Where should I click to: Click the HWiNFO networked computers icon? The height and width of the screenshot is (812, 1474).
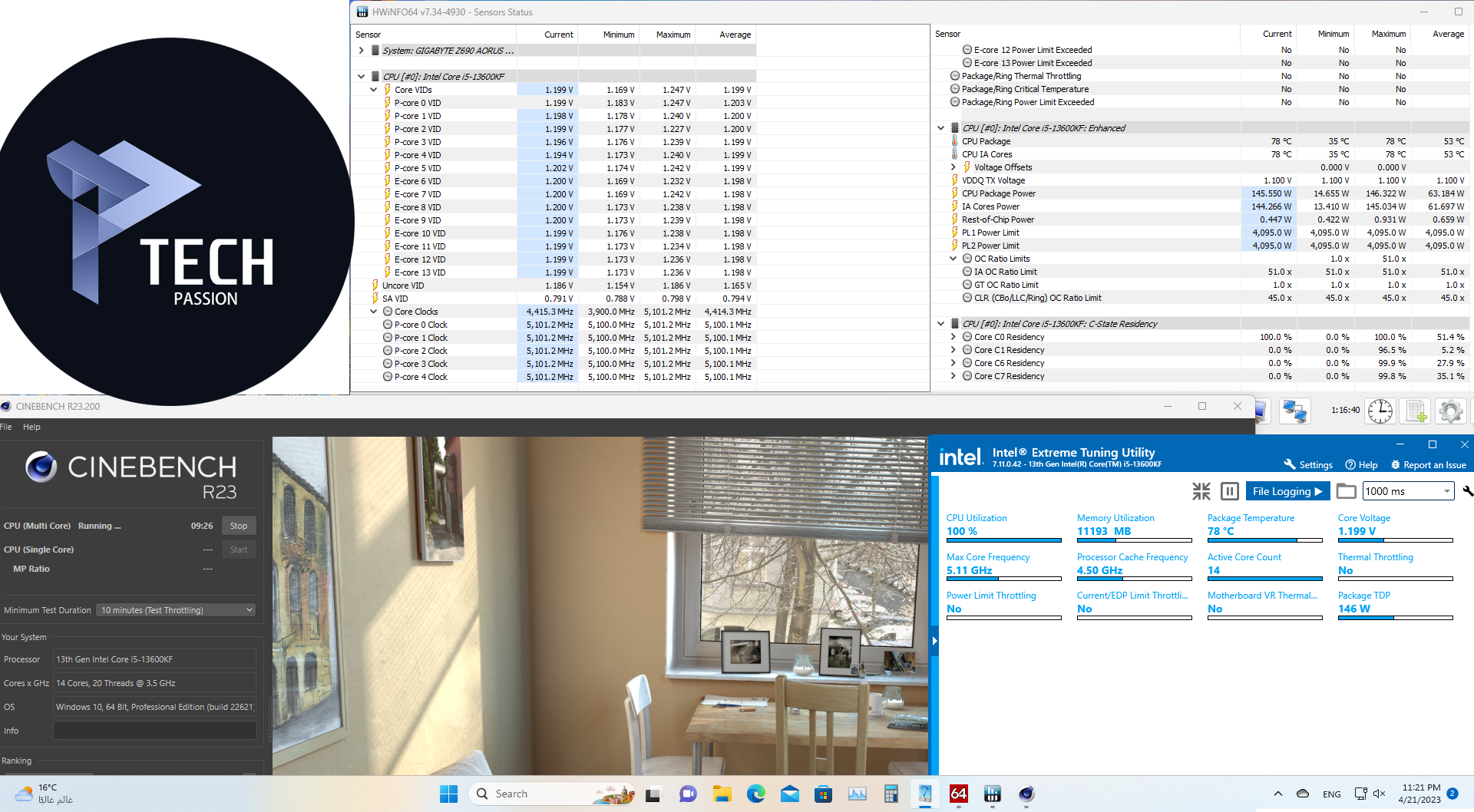coord(1295,411)
